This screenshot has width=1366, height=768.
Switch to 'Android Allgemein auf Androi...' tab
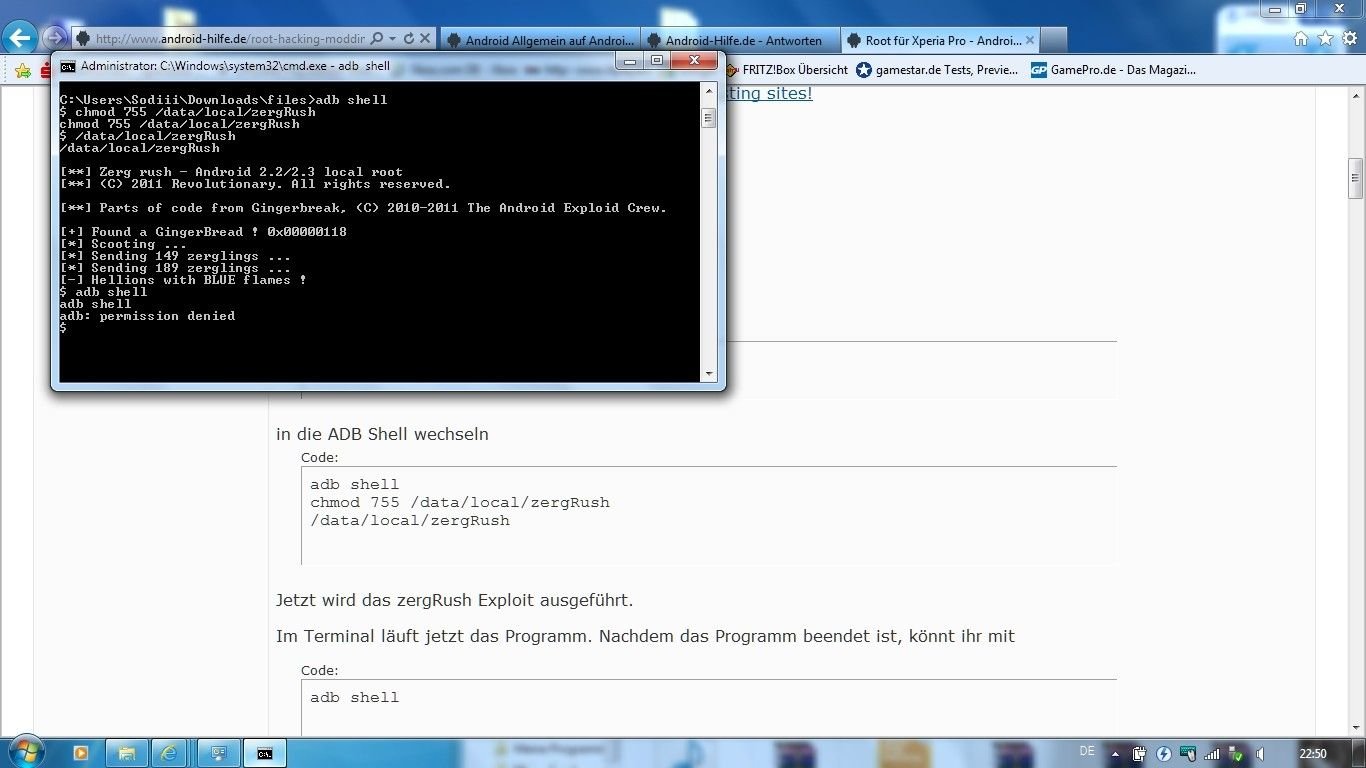coord(539,41)
